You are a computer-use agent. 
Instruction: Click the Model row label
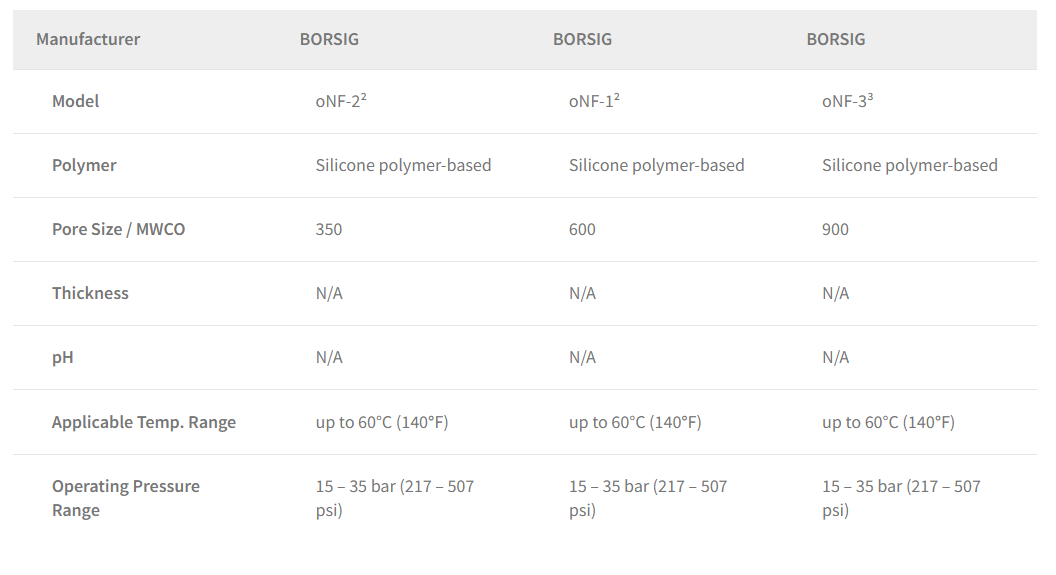pyautogui.click(x=75, y=101)
